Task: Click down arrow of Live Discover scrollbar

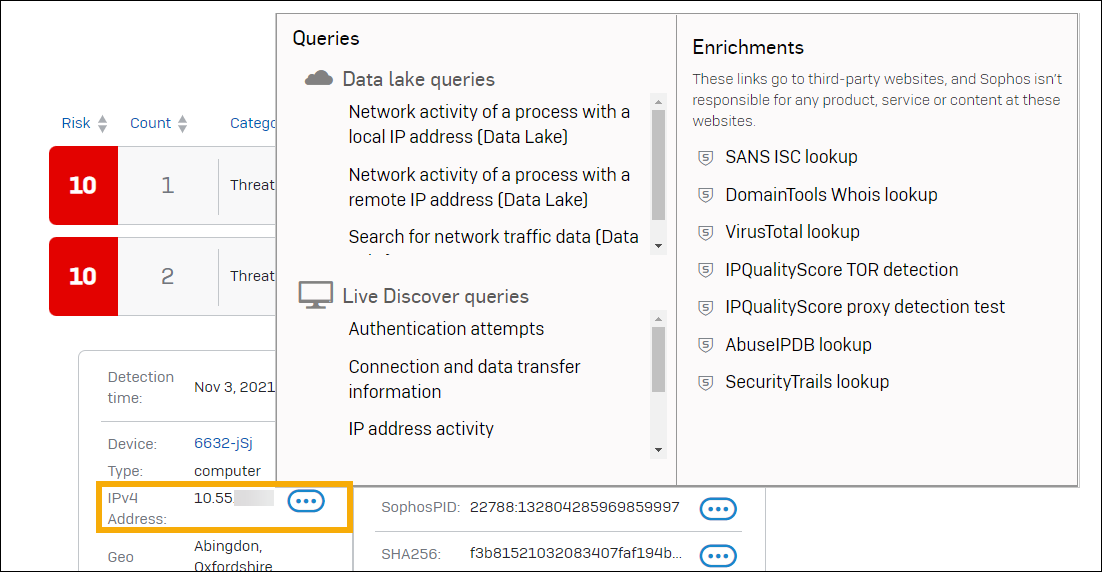Action: (658, 450)
